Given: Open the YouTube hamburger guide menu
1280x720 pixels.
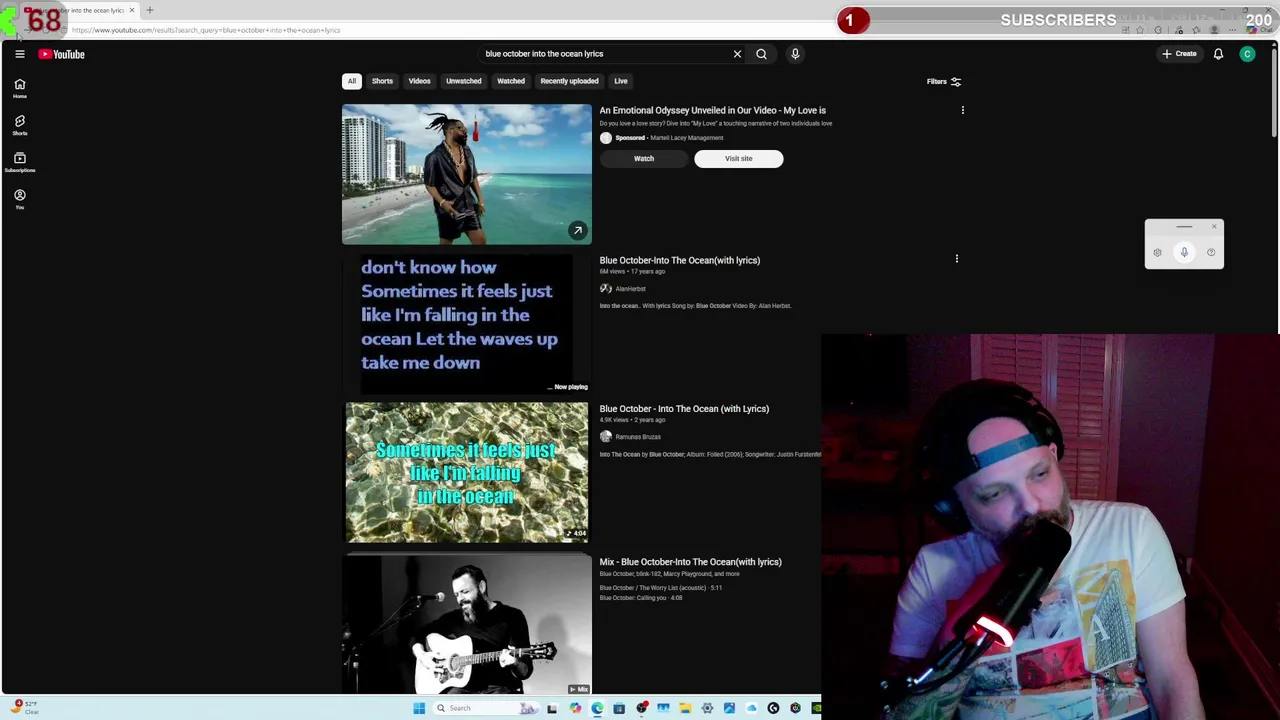Looking at the screenshot, I should 19,54.
